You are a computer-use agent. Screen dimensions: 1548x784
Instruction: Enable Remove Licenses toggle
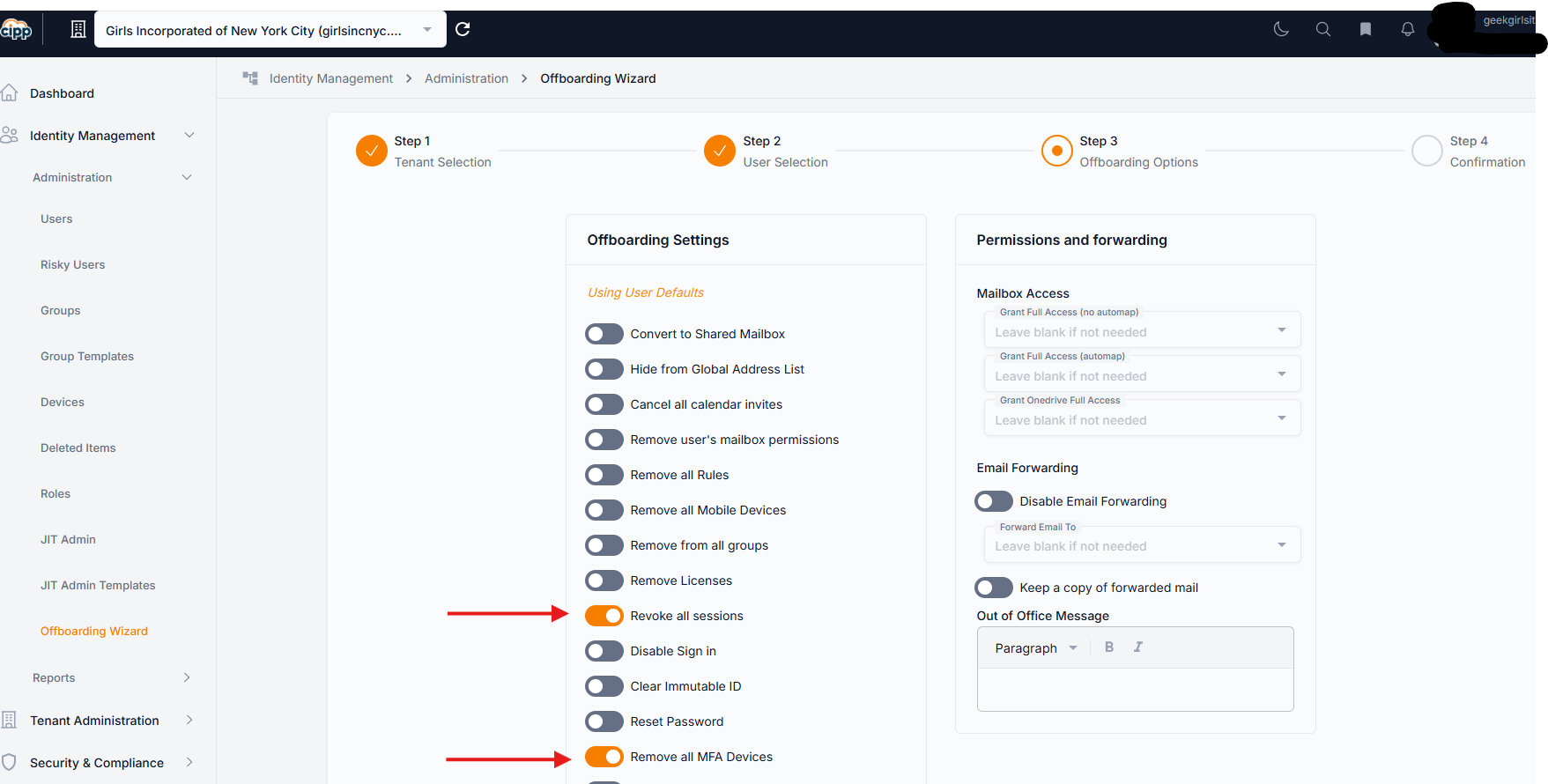pos(604,581)
